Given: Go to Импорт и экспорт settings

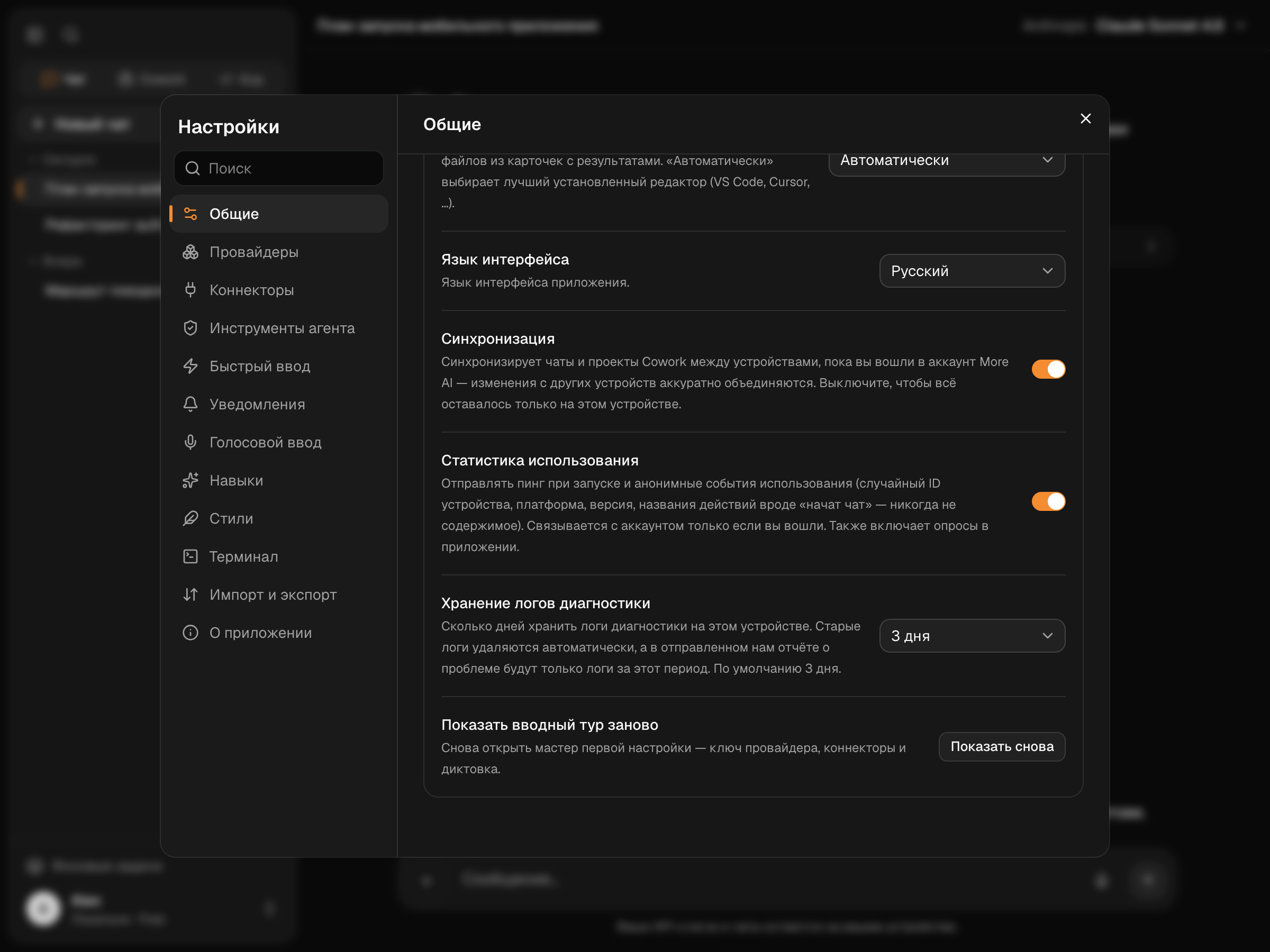Looking at the screenshot, I should [278, 594].
